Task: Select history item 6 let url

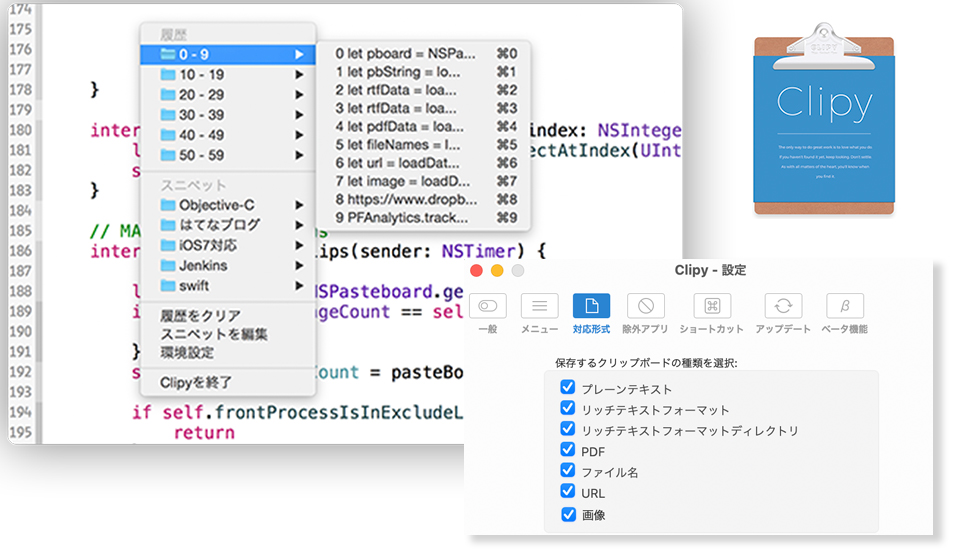Action: (426, 163)
